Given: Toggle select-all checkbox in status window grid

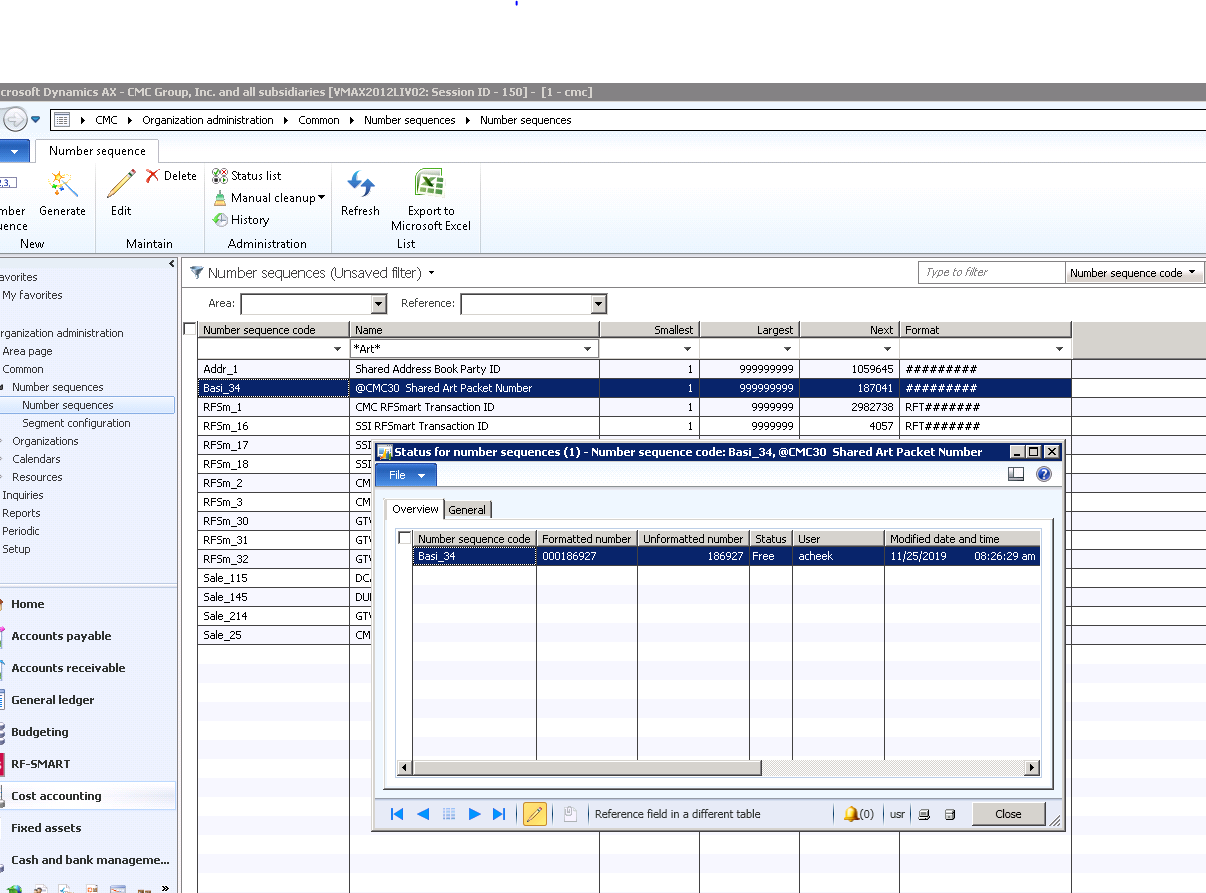Looking at the screenshot, I should pyautogui.click(x=405, y=538).
